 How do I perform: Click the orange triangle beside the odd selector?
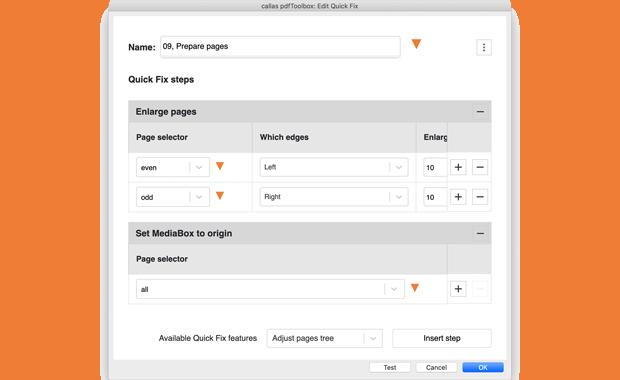pos(220,196)
